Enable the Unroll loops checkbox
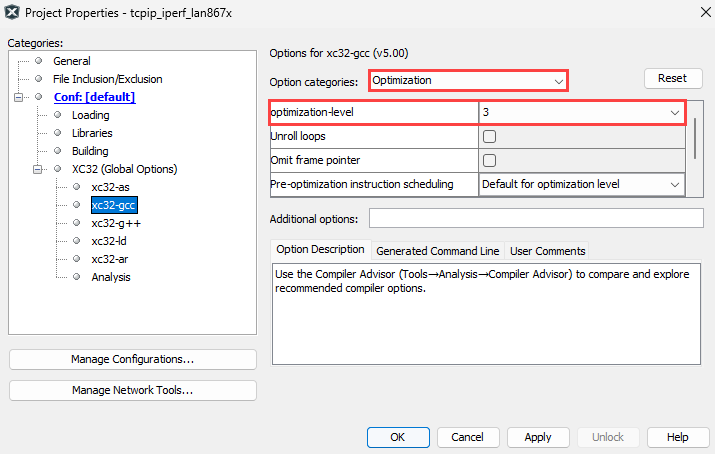This screenshot has width=715, height=454. 490,136
